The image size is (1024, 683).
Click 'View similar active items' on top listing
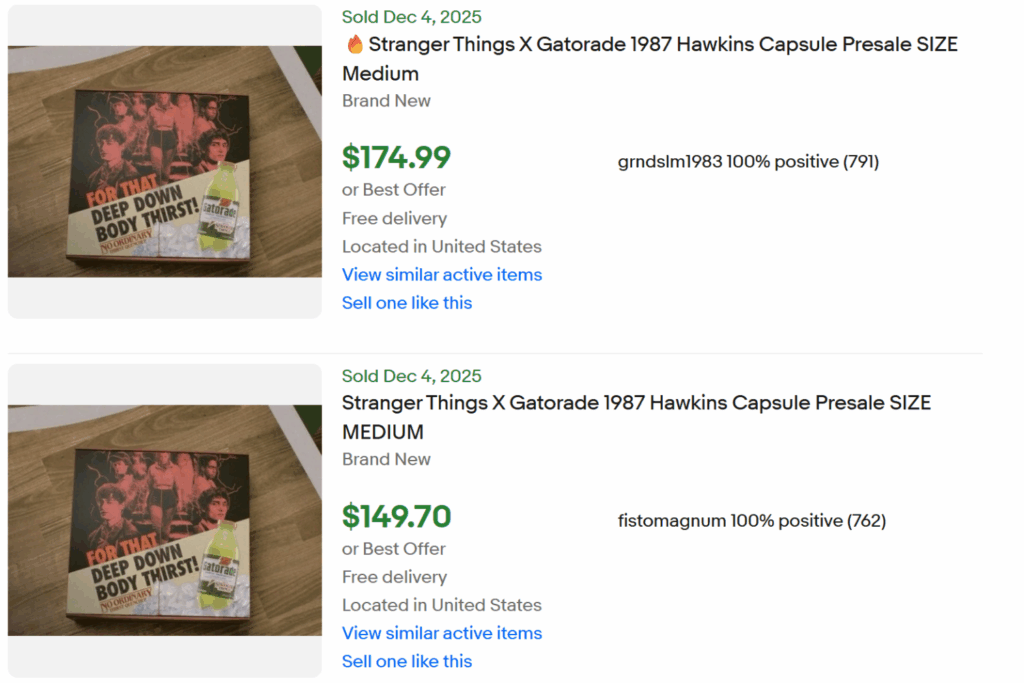[441, 274]
